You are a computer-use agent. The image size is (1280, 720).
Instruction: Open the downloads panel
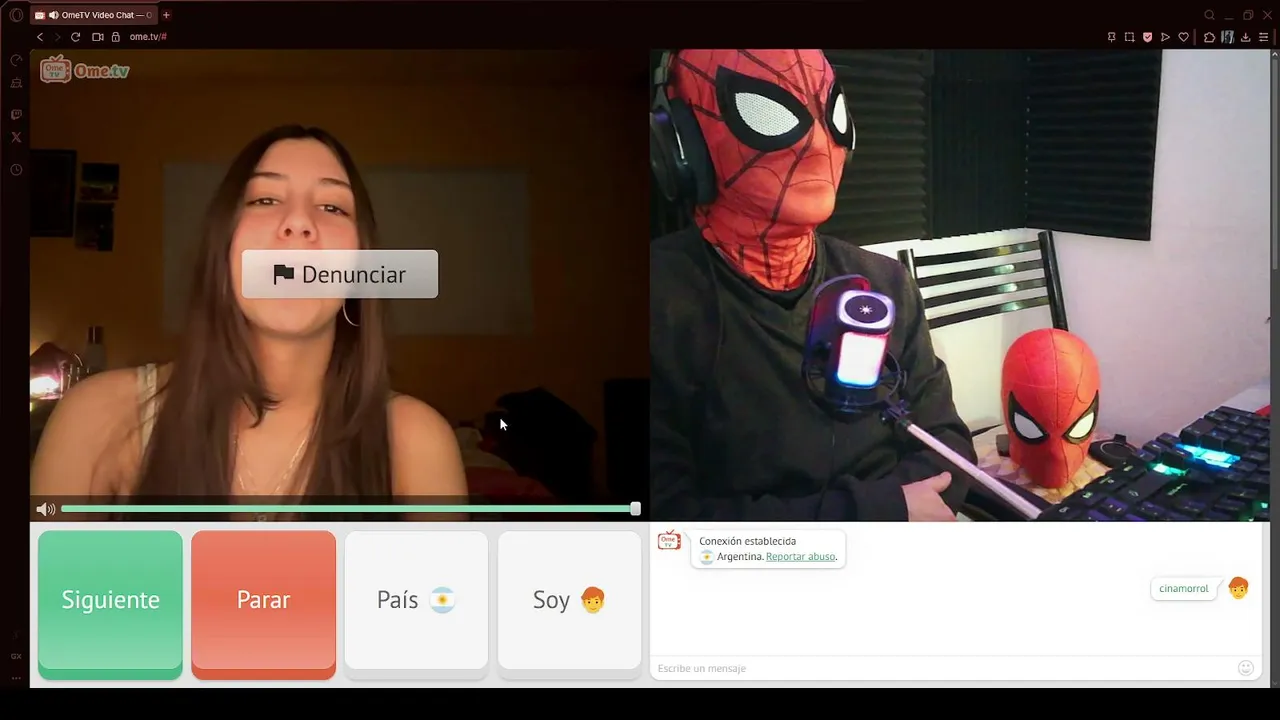pos(1245,37)
